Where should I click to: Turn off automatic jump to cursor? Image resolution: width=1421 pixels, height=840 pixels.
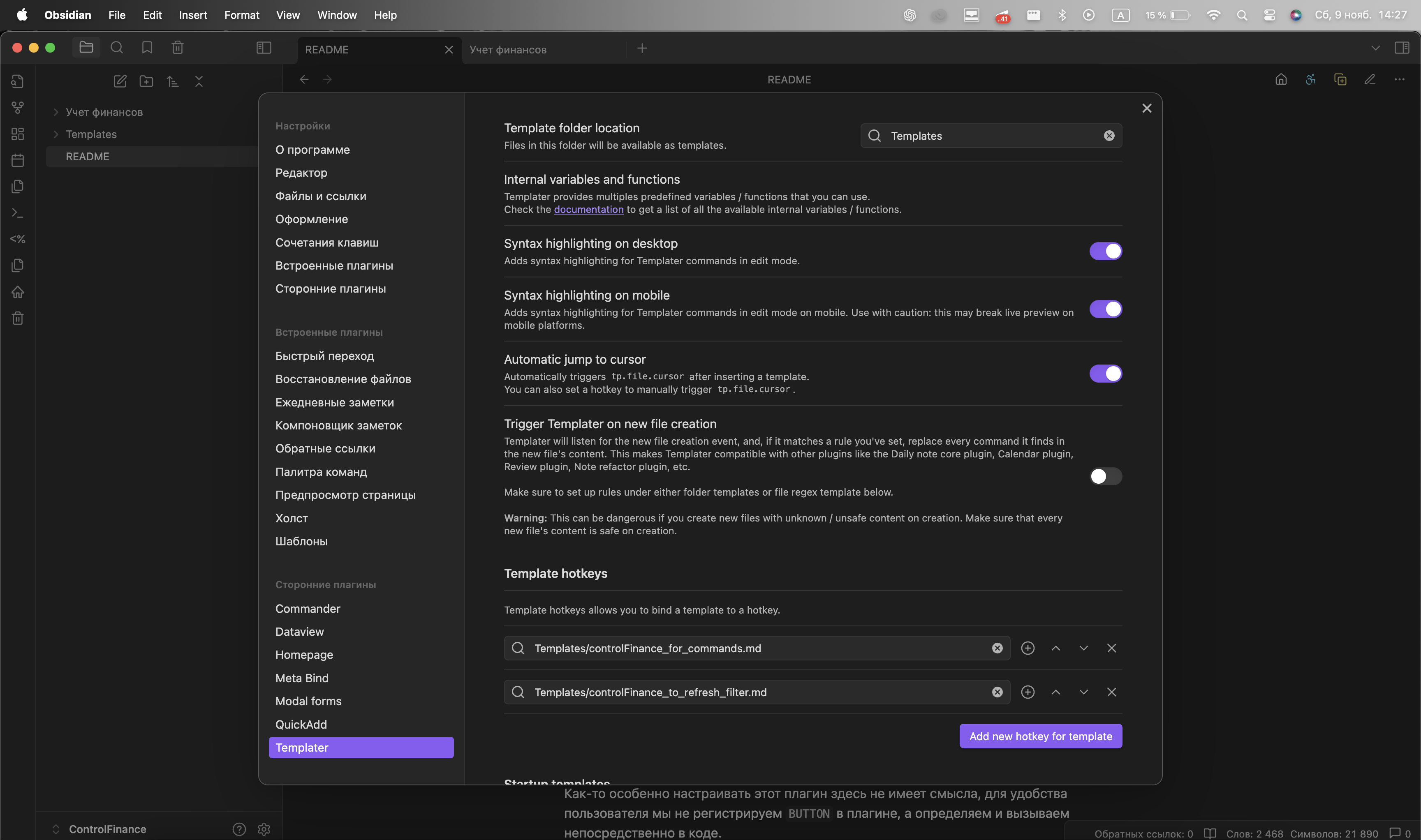1105,374
